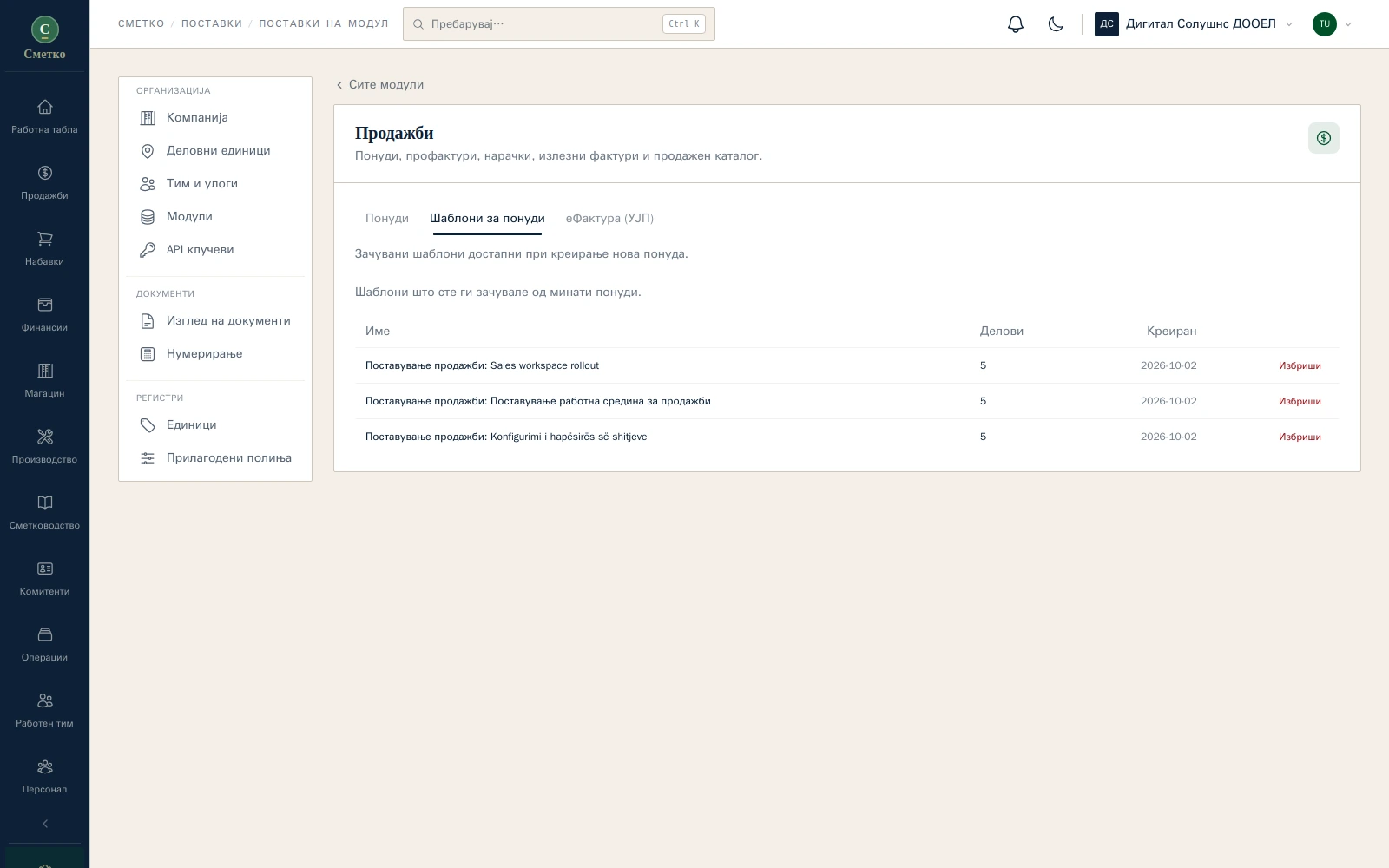The width and height of the screenshot is (1389, 868).
Task: Open the TU user avatar menu
Action: 1333,24
